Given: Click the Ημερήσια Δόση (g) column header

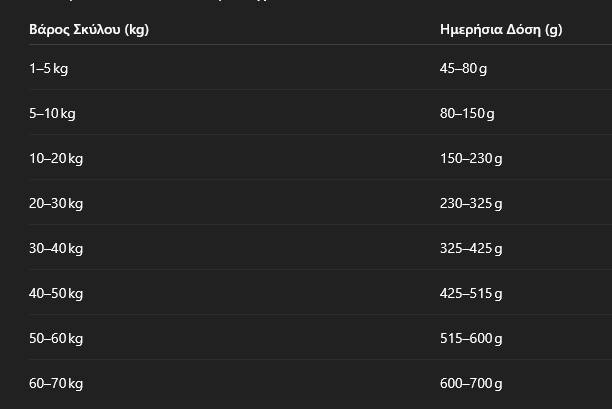Looking at the screenshot, I should (x=501, y=30).
